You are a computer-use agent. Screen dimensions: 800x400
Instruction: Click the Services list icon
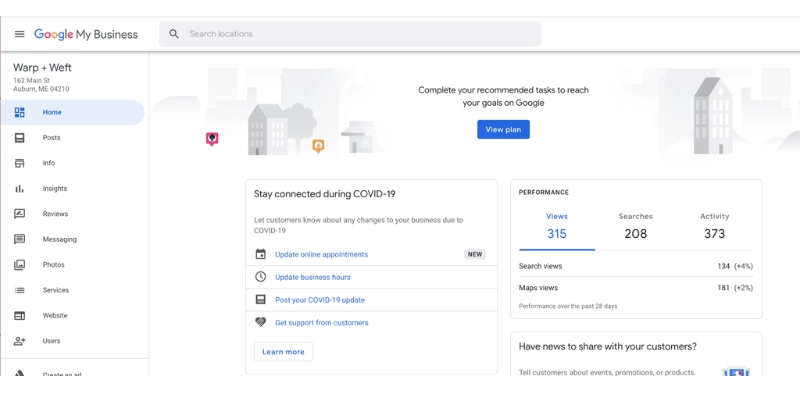point(19,290)
